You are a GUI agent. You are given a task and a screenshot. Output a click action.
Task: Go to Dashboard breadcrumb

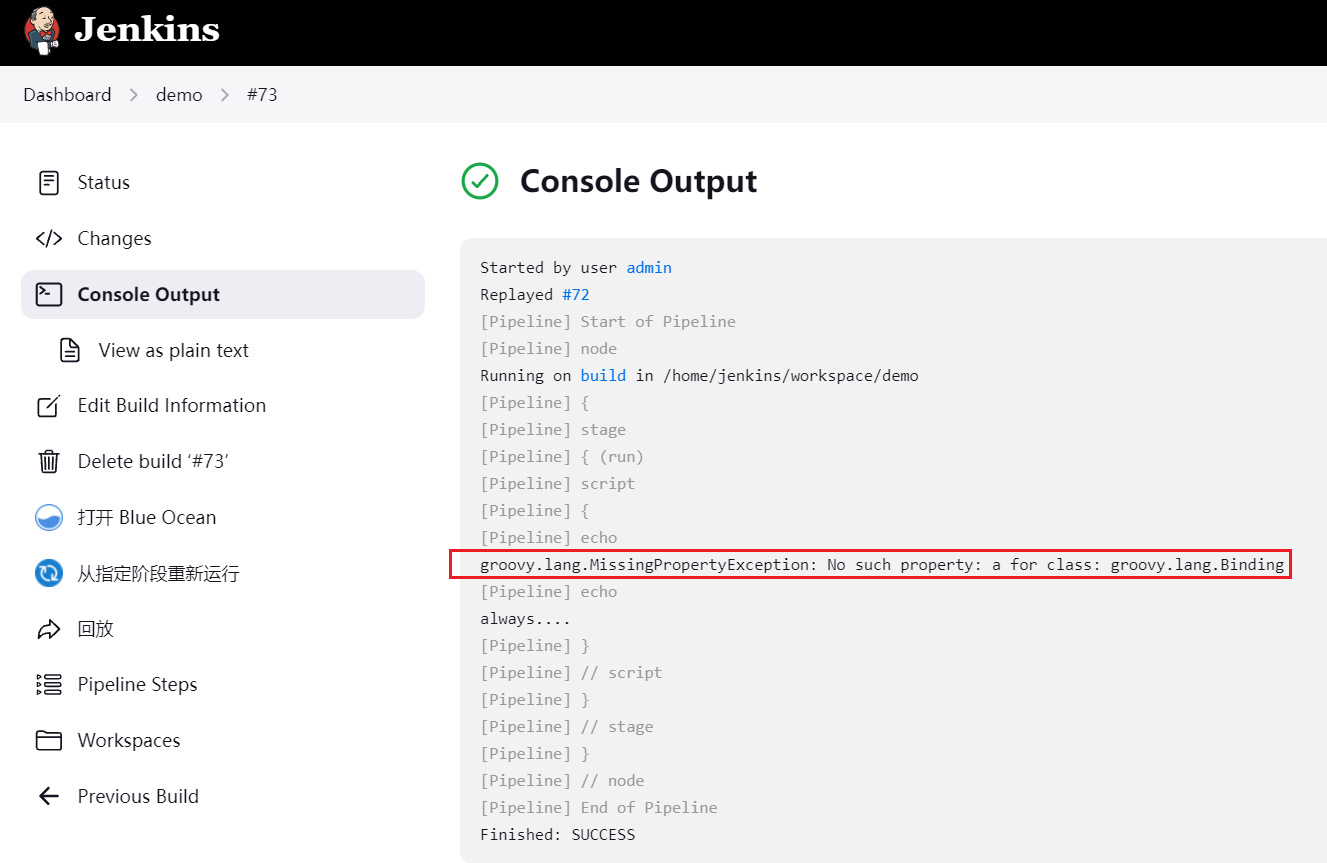pos(67,95)
